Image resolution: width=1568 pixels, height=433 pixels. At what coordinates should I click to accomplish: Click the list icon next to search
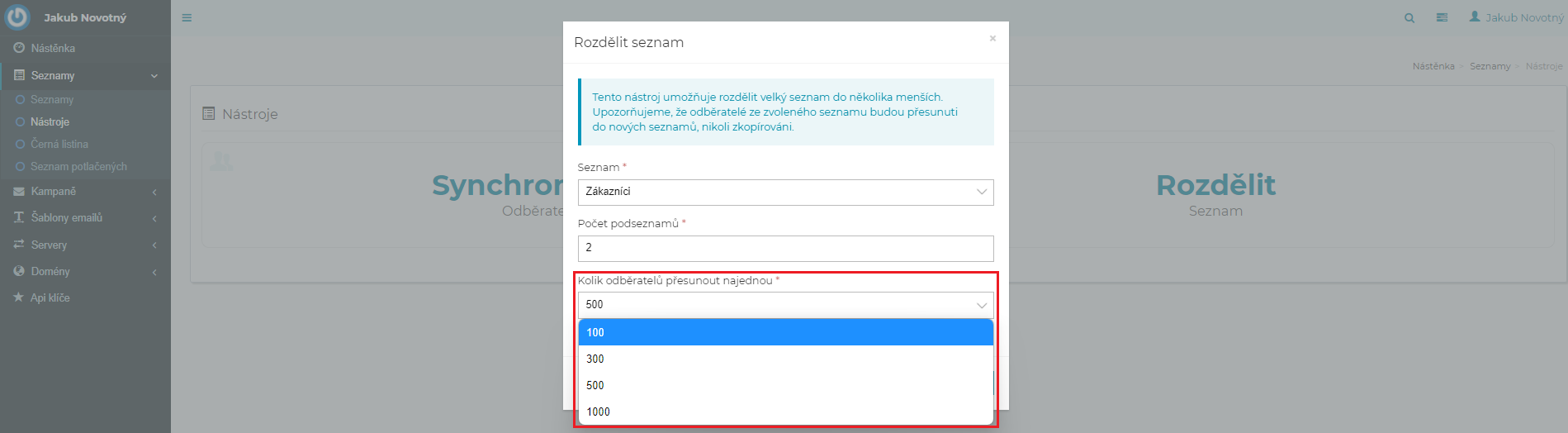pos(1442,17)
